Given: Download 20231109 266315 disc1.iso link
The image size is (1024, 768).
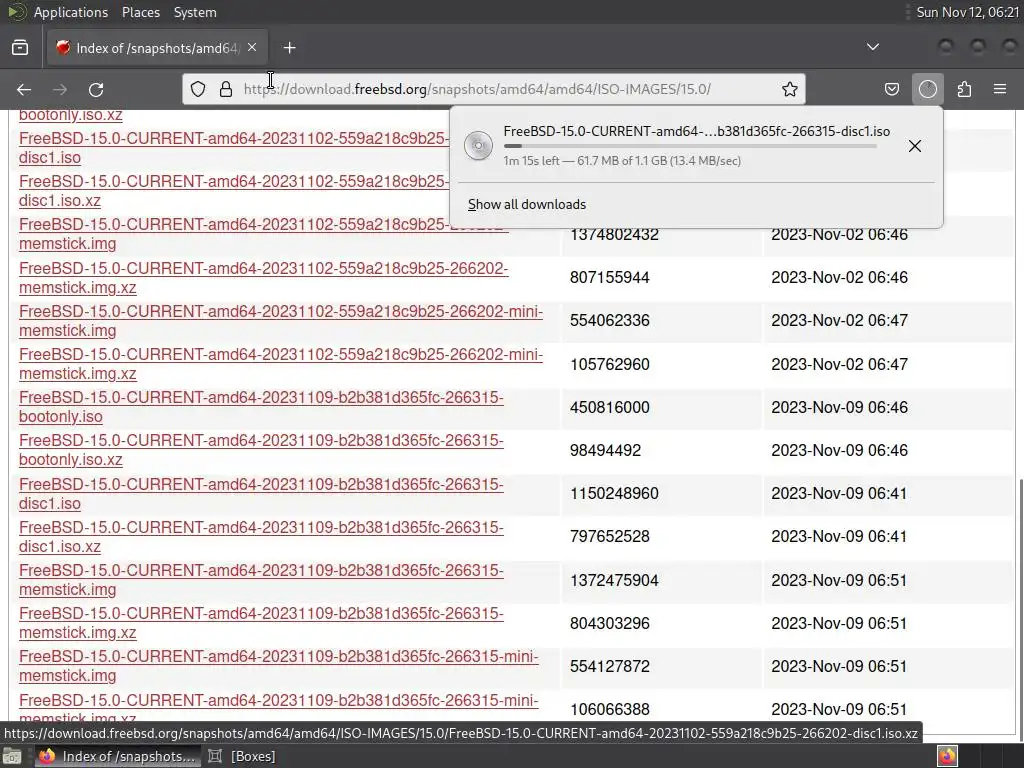Looking at the screenshot, I should [261, 494].
